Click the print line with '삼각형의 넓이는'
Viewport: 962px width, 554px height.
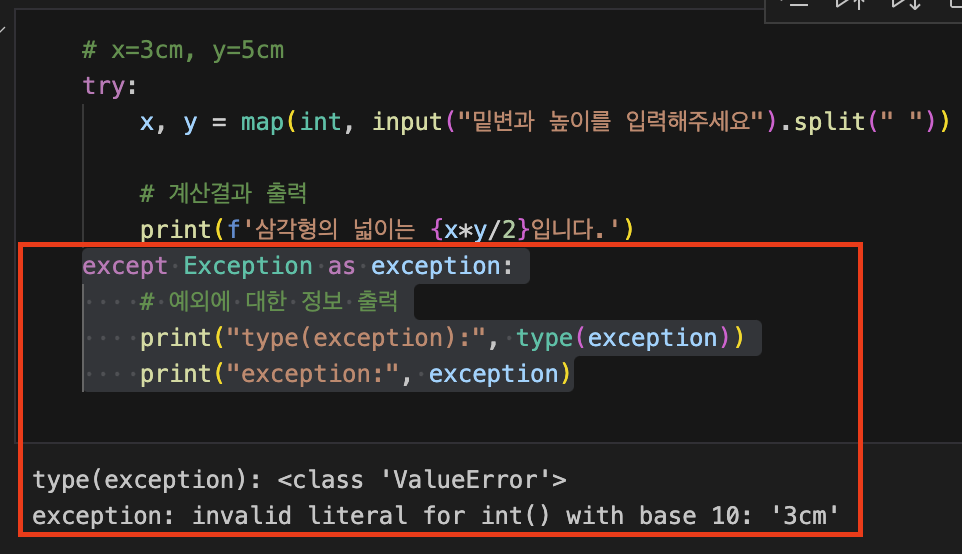pyautogui.click(x=387, y=230)
